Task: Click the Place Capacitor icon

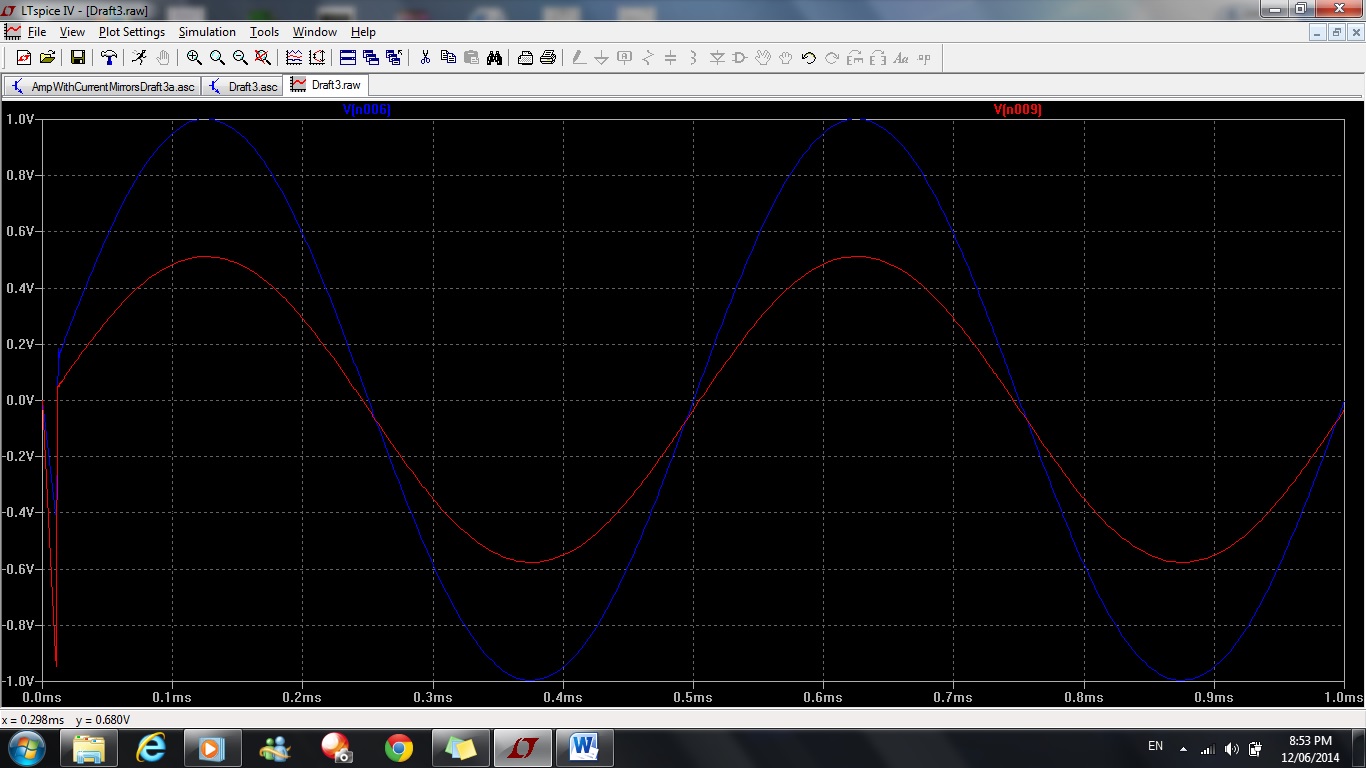Action: [671, 58]
